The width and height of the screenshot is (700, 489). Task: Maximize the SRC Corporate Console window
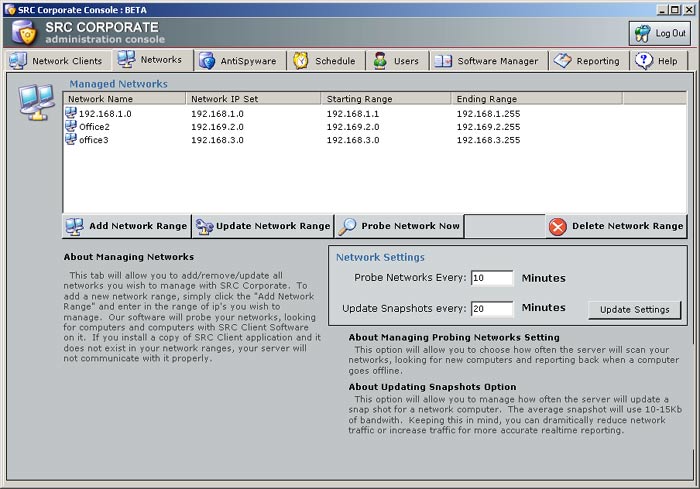675,9
